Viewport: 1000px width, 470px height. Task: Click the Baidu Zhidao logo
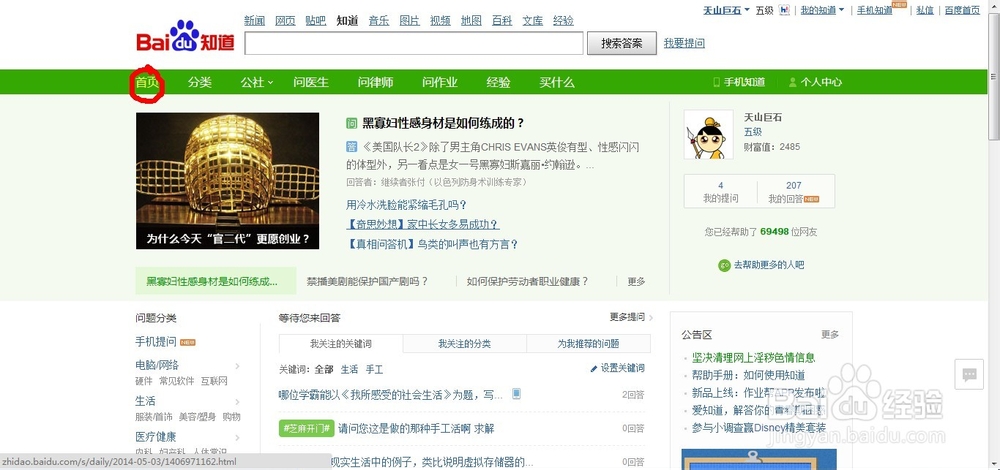(x=185, y=36)
